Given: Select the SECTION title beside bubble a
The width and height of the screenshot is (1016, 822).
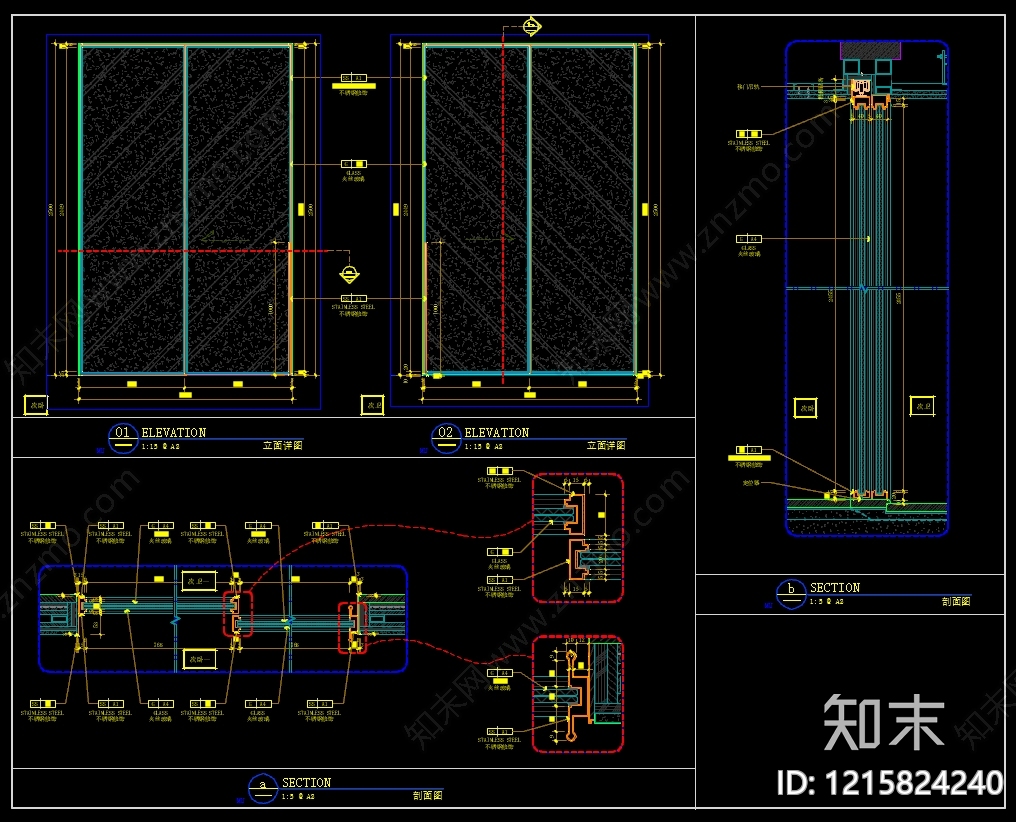Looking at the screenshot, I should click(x=306, y=782).
